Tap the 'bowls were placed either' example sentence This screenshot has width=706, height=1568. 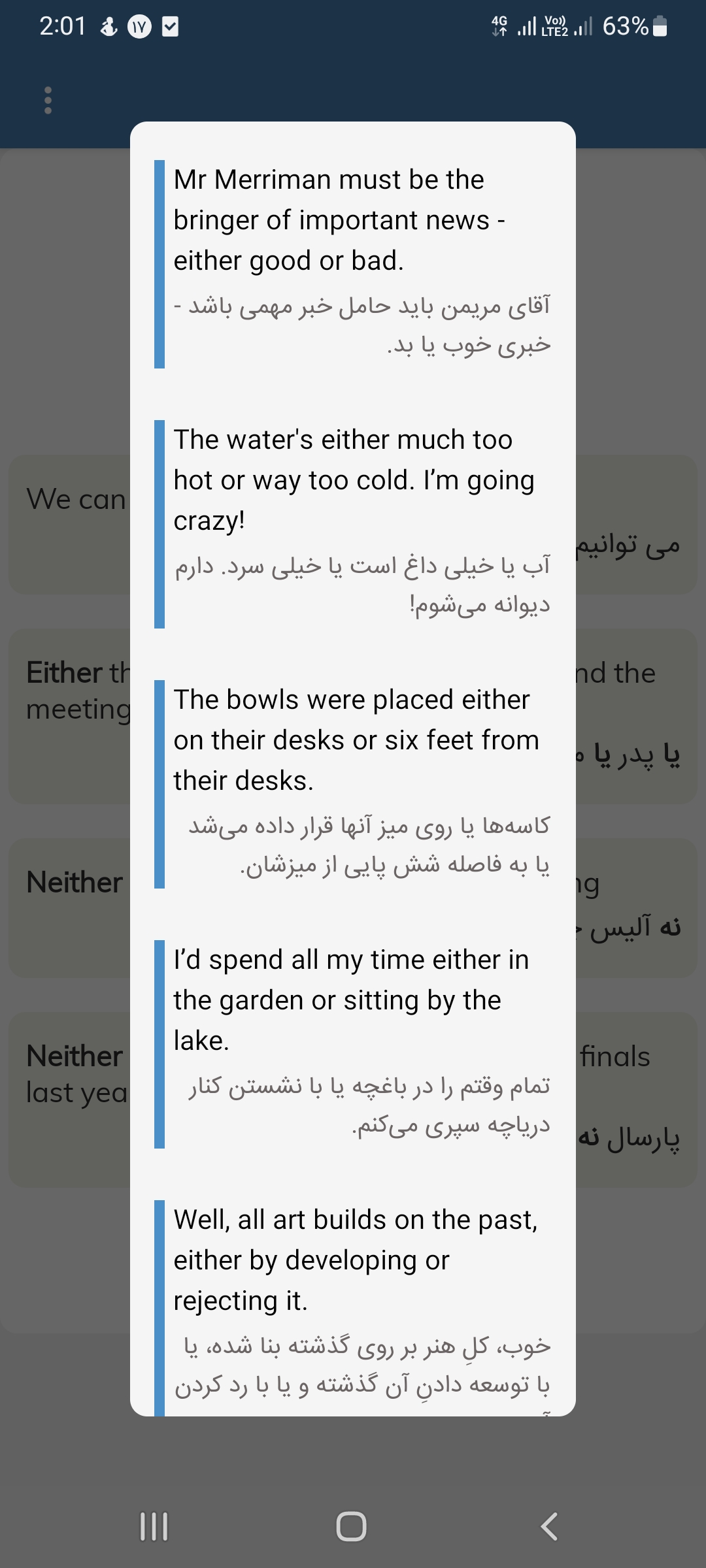pos(357,740)
